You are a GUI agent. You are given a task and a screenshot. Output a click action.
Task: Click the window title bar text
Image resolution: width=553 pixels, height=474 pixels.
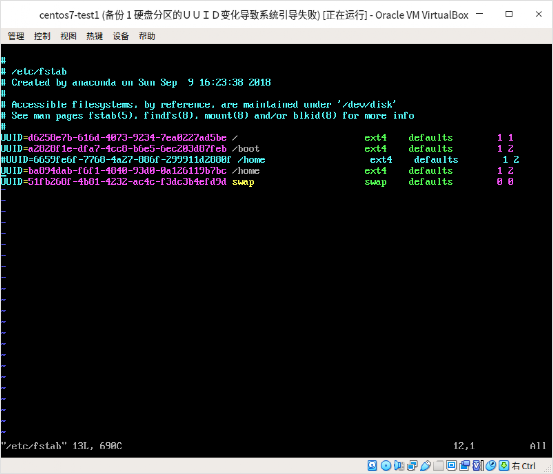[254, 15]
